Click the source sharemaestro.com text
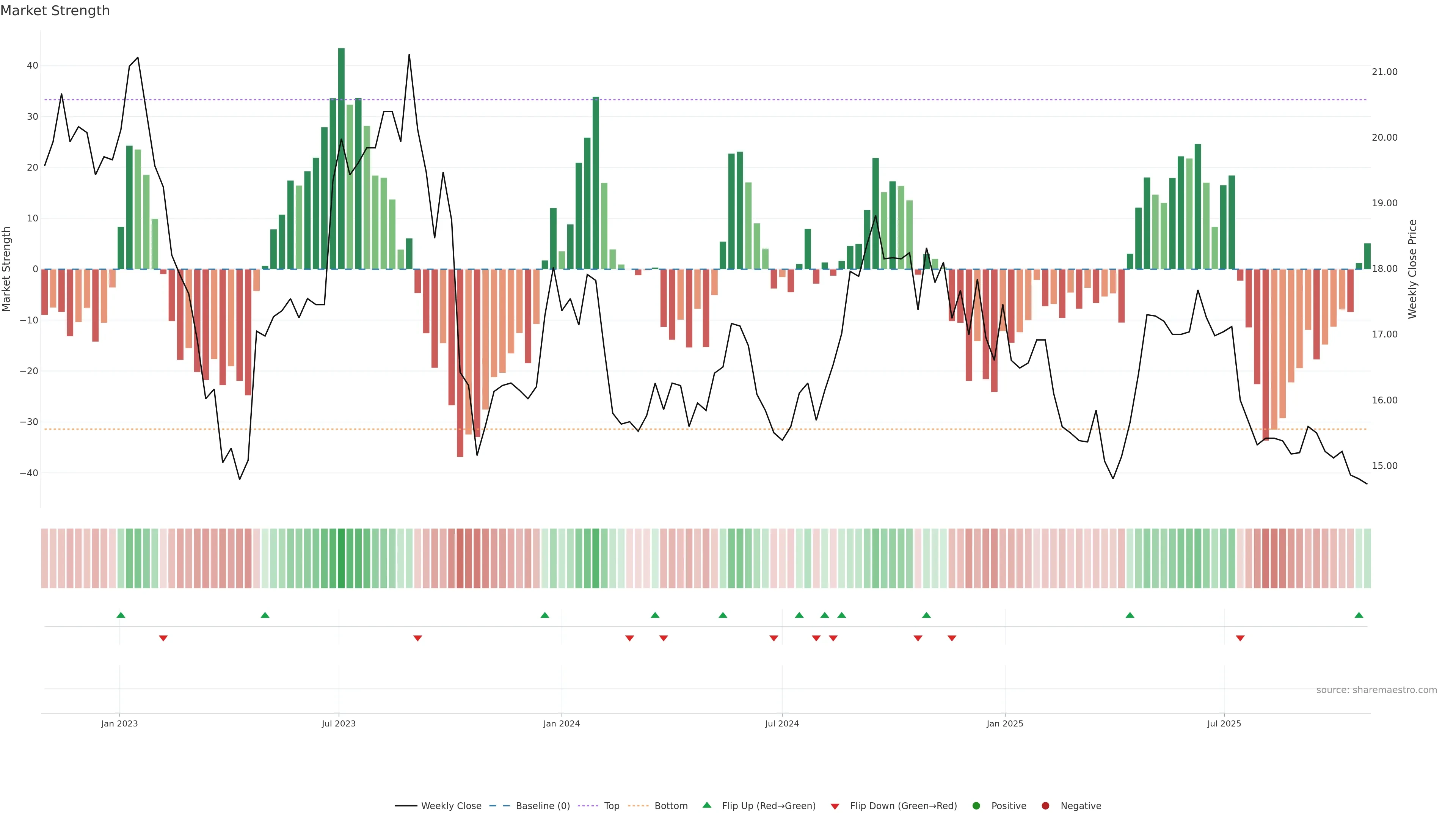Image resolution: width=1456 pixels, height=819 pixels. pos(1376,690)
